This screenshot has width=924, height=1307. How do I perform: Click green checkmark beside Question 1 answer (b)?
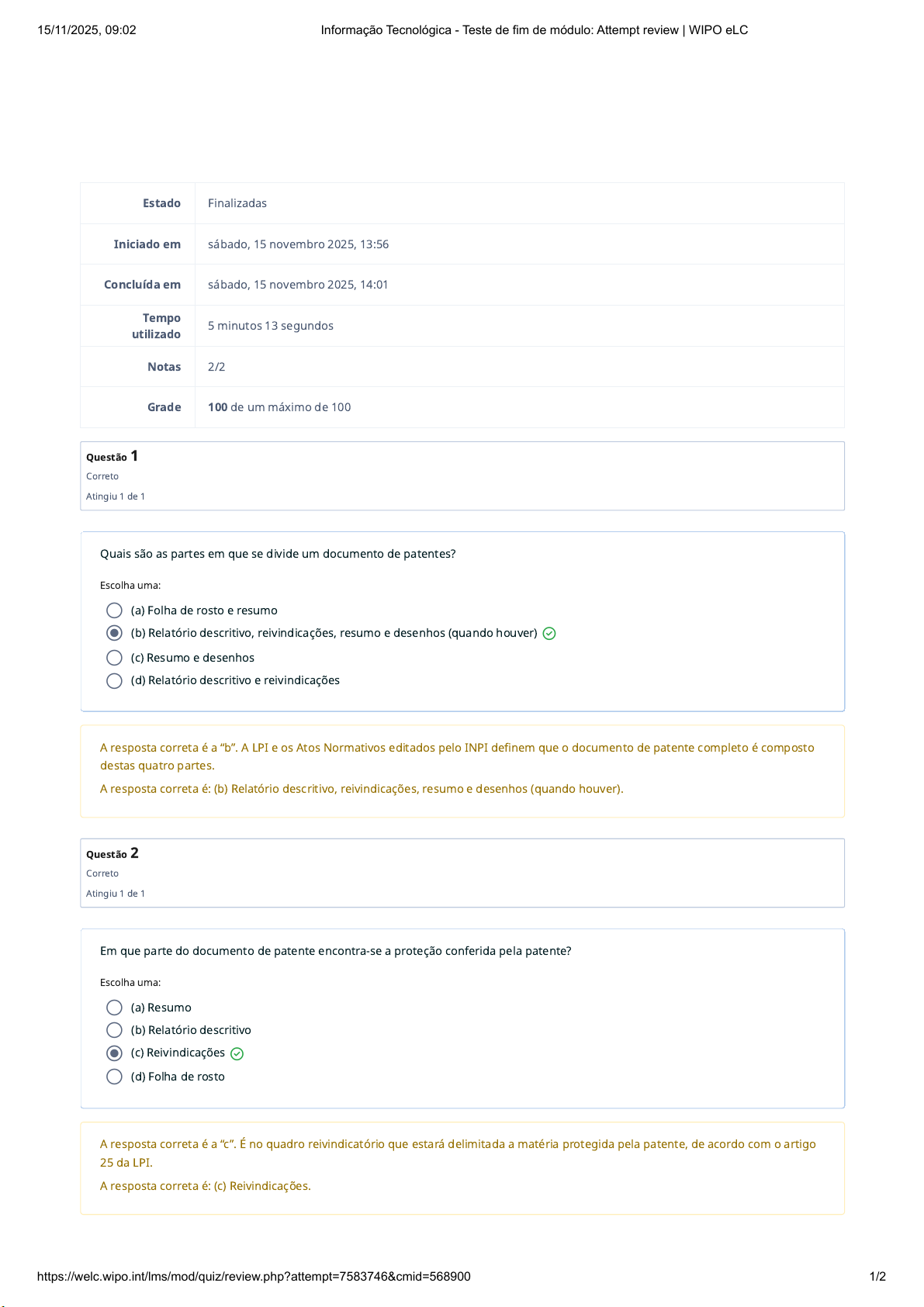point(549,634)
